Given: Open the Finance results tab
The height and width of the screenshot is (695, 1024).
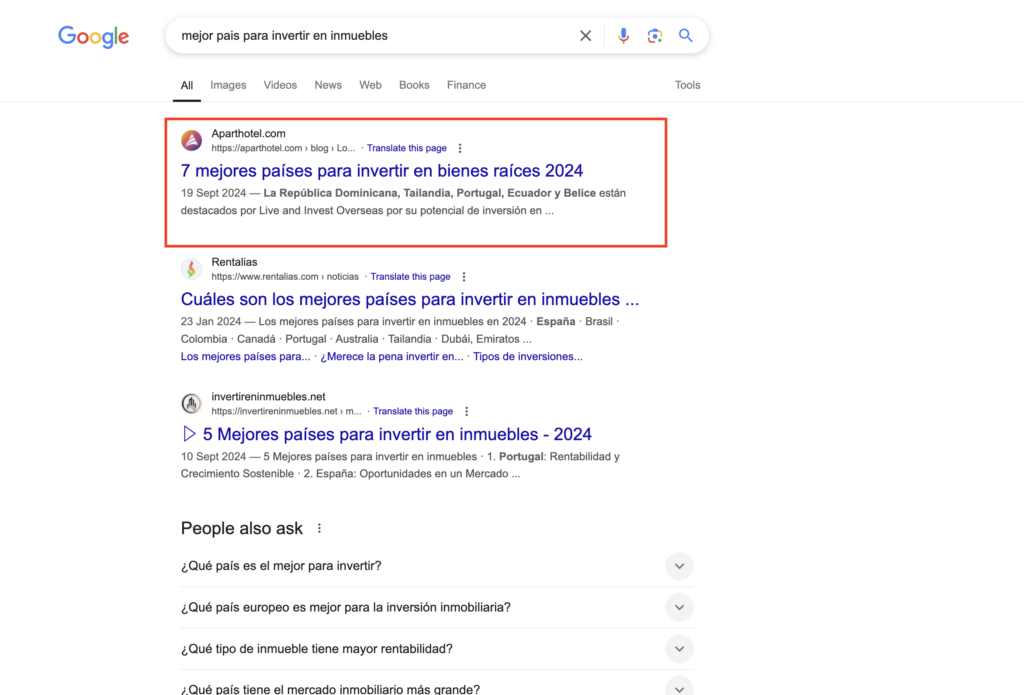Looking at the screenshot, I should pyautogui.click(x=466, y=86).
